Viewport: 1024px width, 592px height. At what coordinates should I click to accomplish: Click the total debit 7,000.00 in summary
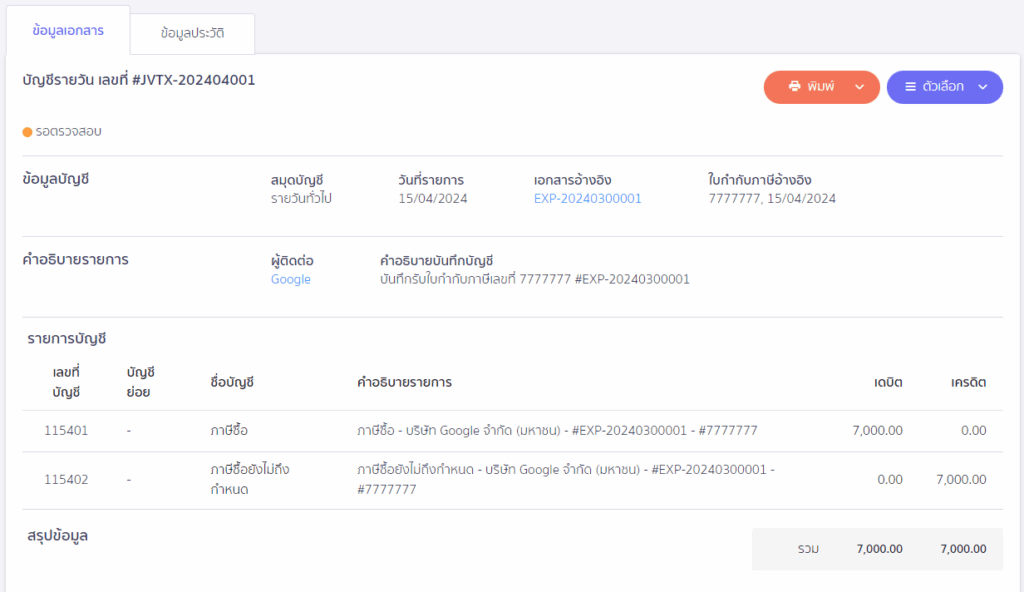[880, 550]
